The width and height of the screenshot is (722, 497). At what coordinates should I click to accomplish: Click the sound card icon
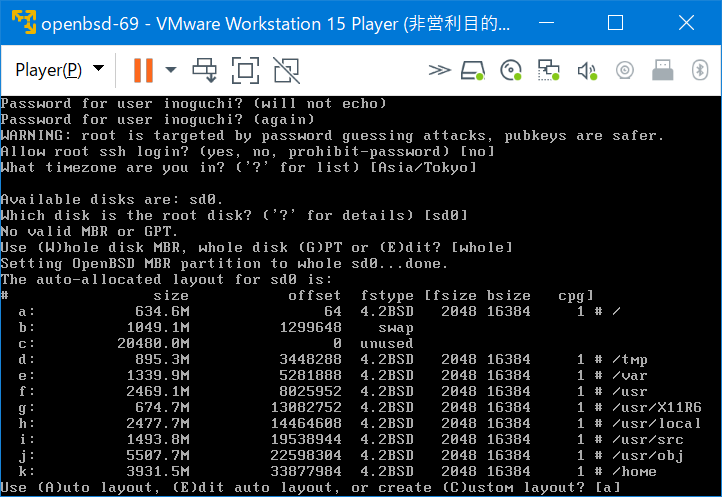point(587,70)
